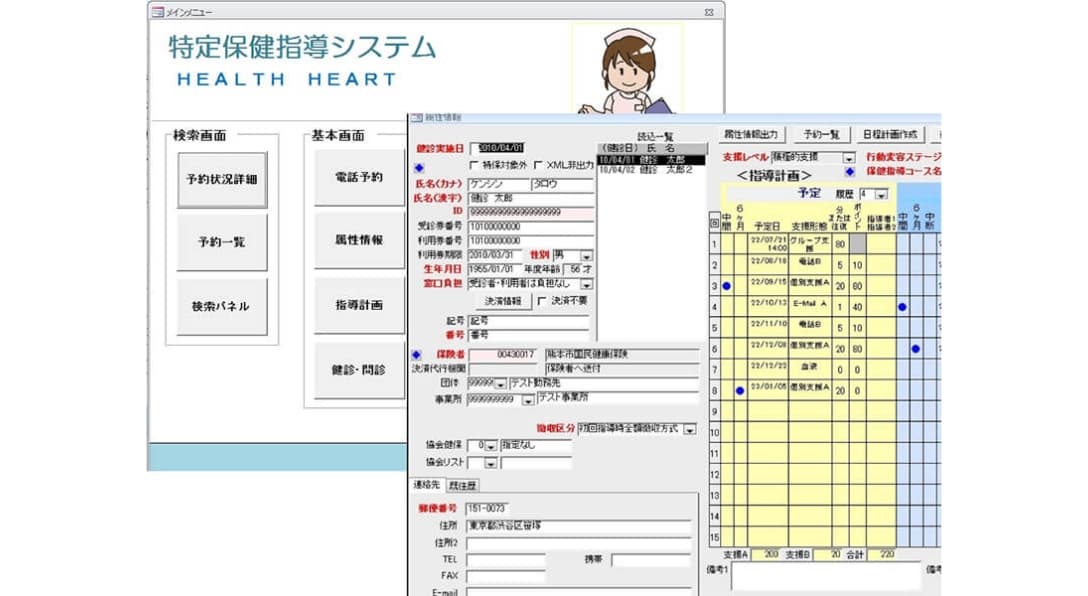Click the blue dot in plan row 3
The height and width of the screenshot is (596, 1088).
(727, 286)
